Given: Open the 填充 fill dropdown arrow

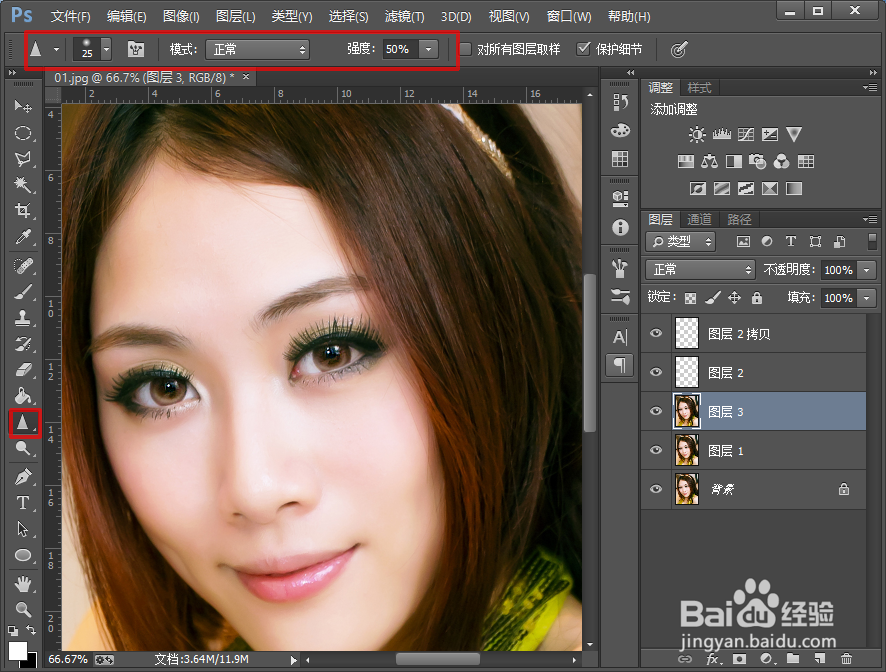Looking at the screenshot, I should [866, 298].
